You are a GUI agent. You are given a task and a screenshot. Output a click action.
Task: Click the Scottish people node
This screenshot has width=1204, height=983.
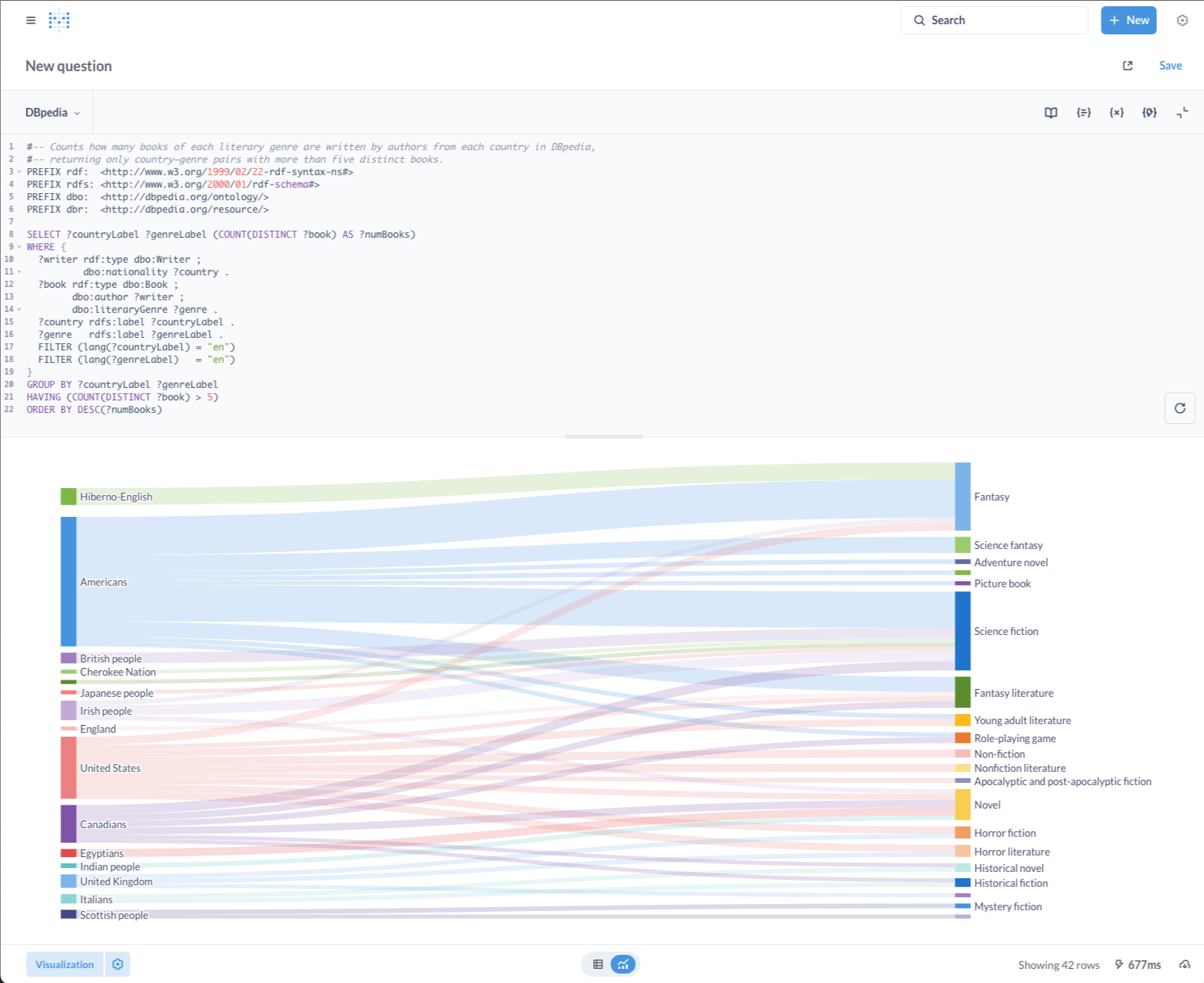coord(69,914)
